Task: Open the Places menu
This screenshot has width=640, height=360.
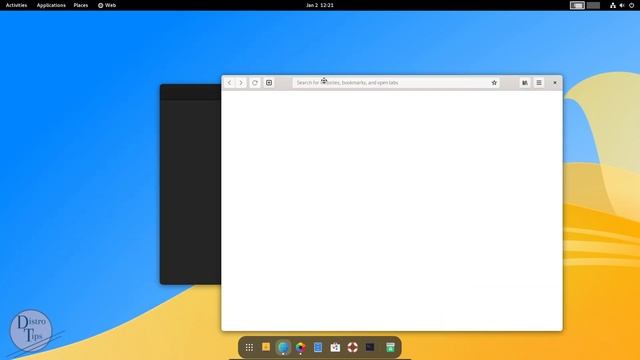Action: pos(81,5)
